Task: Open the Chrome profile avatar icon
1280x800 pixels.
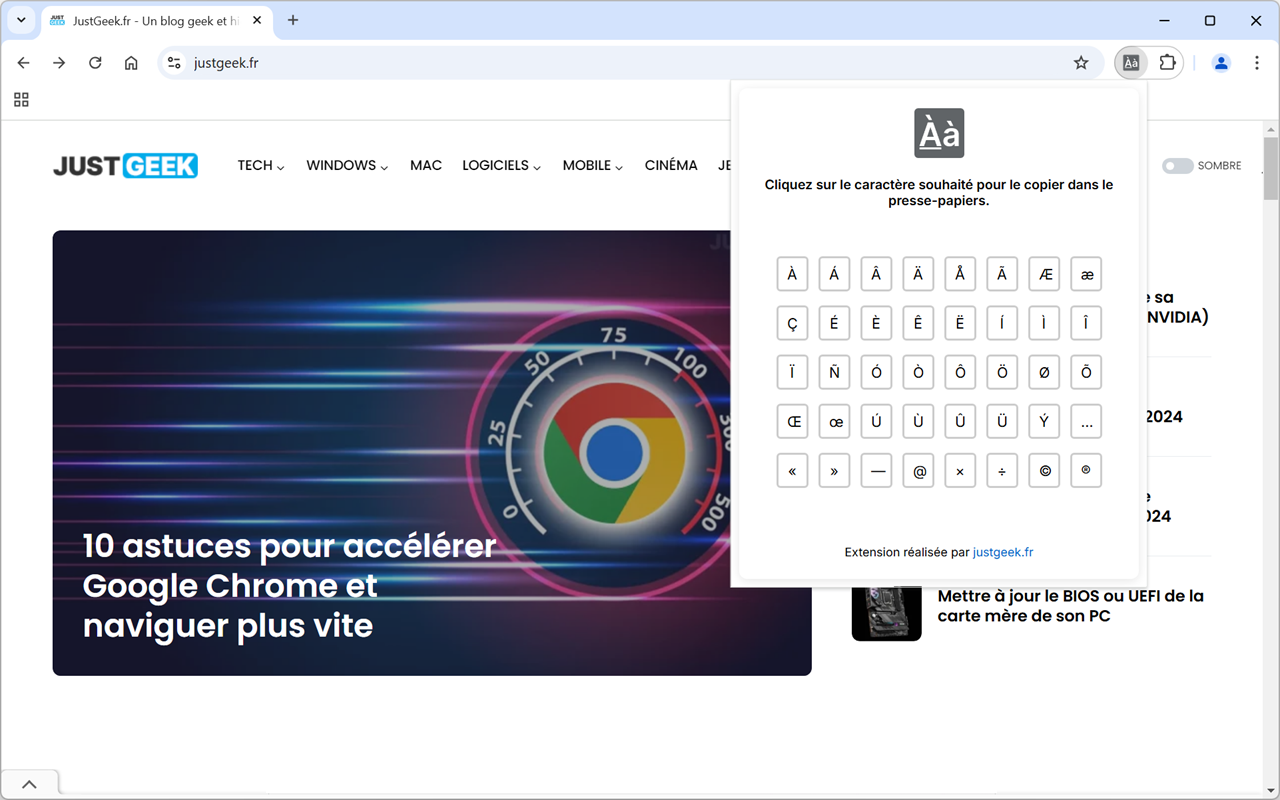Action: pos(1221,62)
